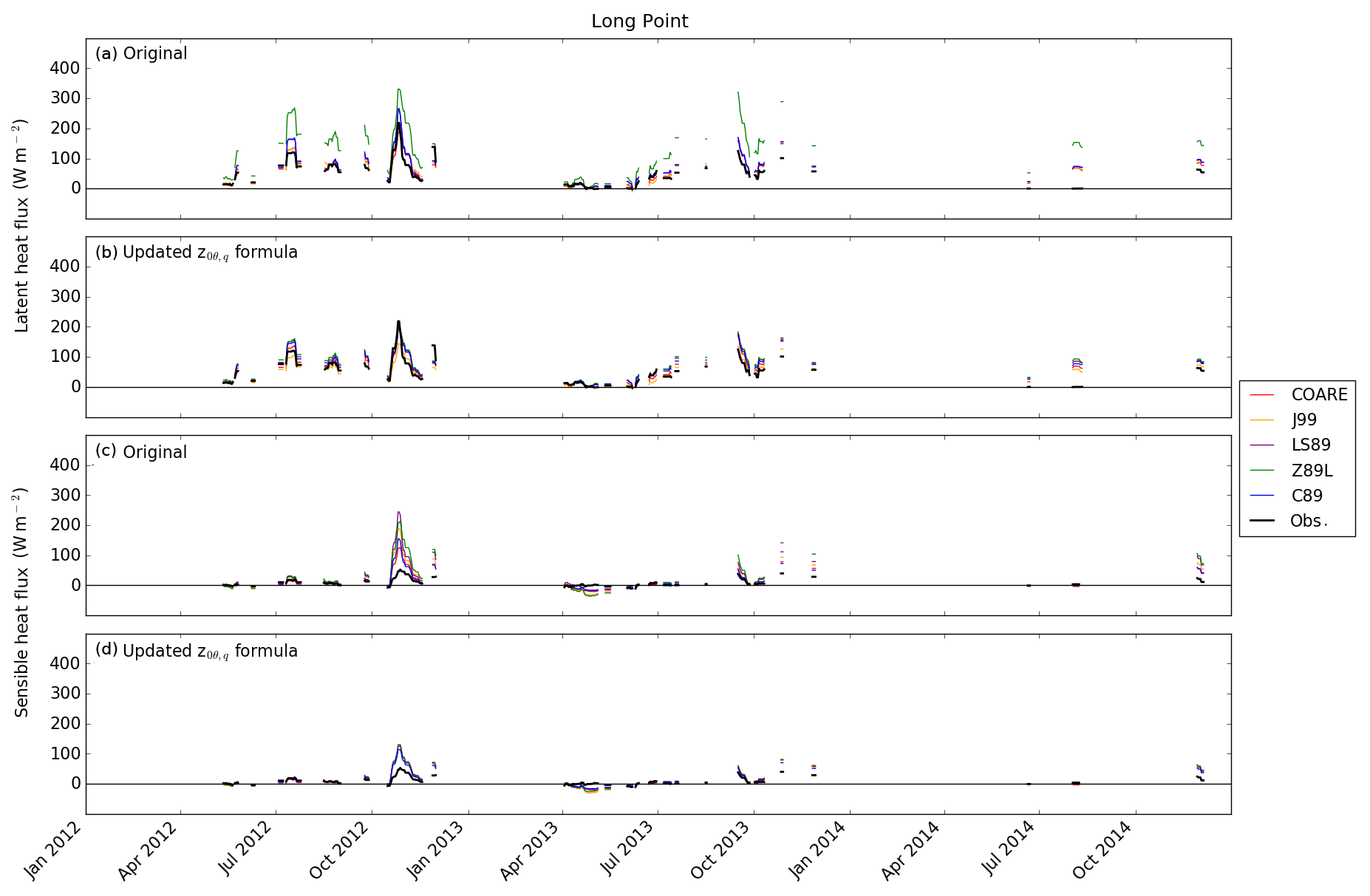This screenshot has height=896, width=1370.
Task: Click the black Obs. legend line
Action: [x=1262, y=521]
